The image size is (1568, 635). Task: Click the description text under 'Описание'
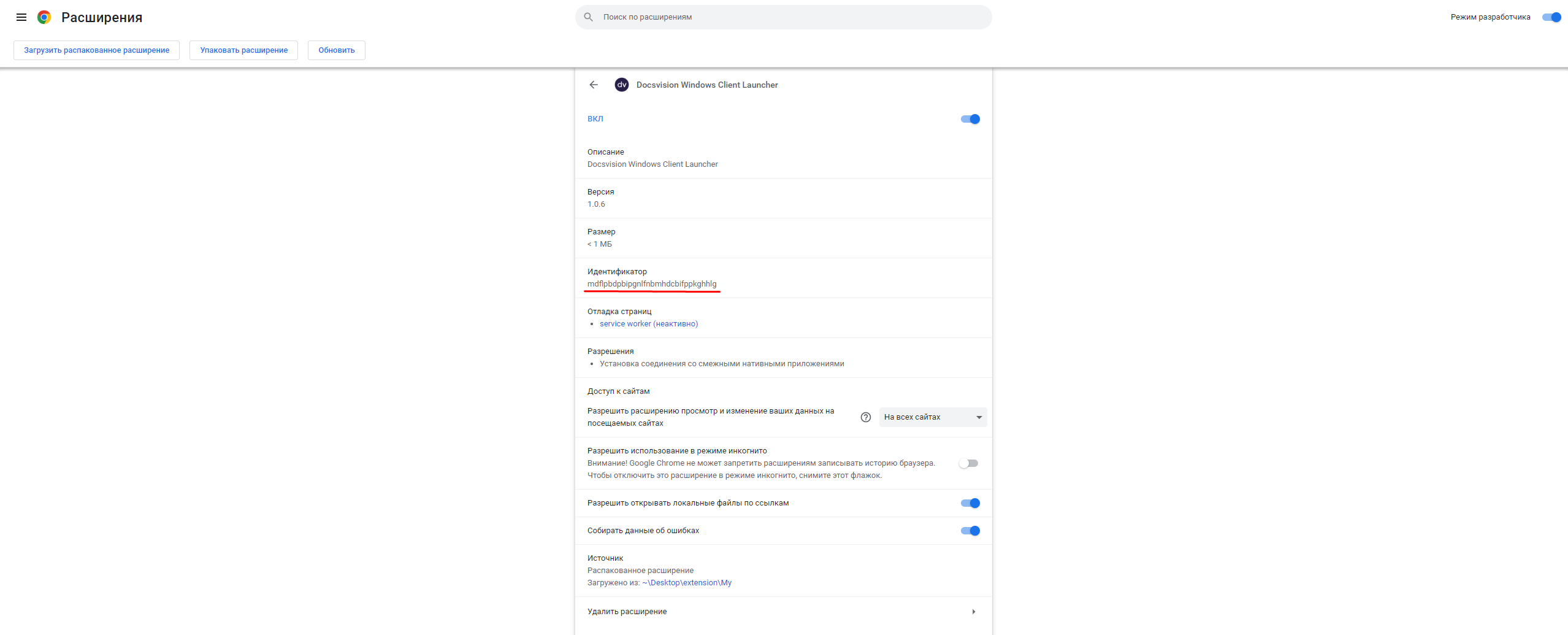pos(652,164)
